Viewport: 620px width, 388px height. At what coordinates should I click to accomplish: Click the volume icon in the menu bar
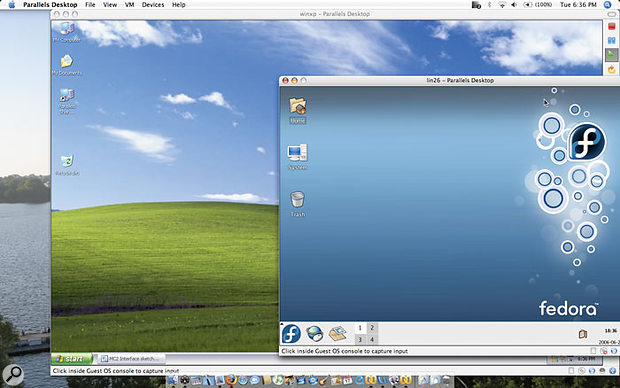514,5
